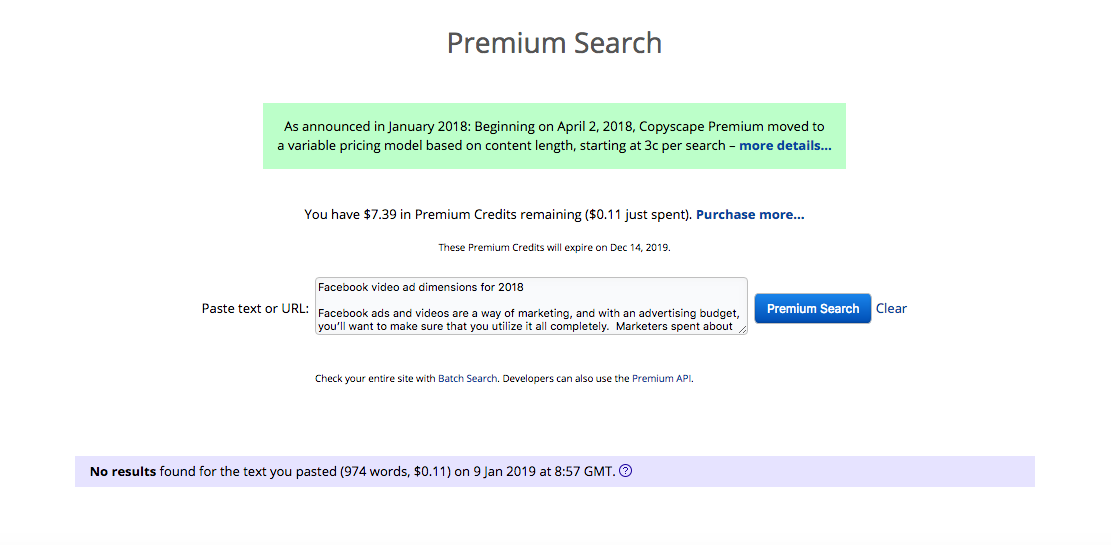Visit the Premium API link
The image size is (1111, 545).
point(661,378)
